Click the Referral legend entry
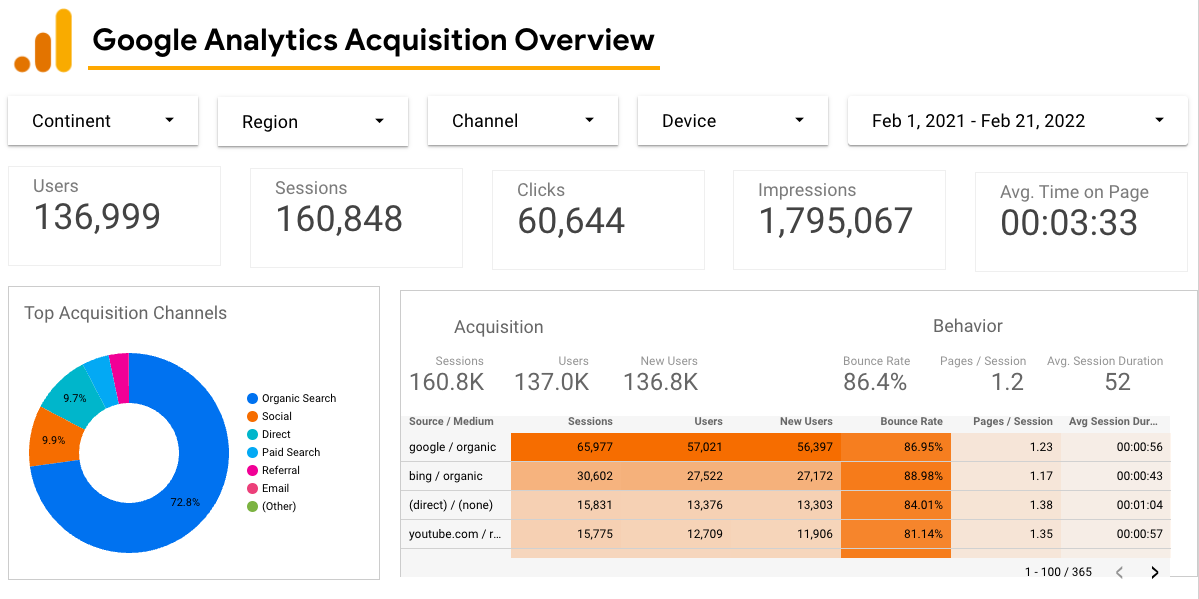 point(273,470)
